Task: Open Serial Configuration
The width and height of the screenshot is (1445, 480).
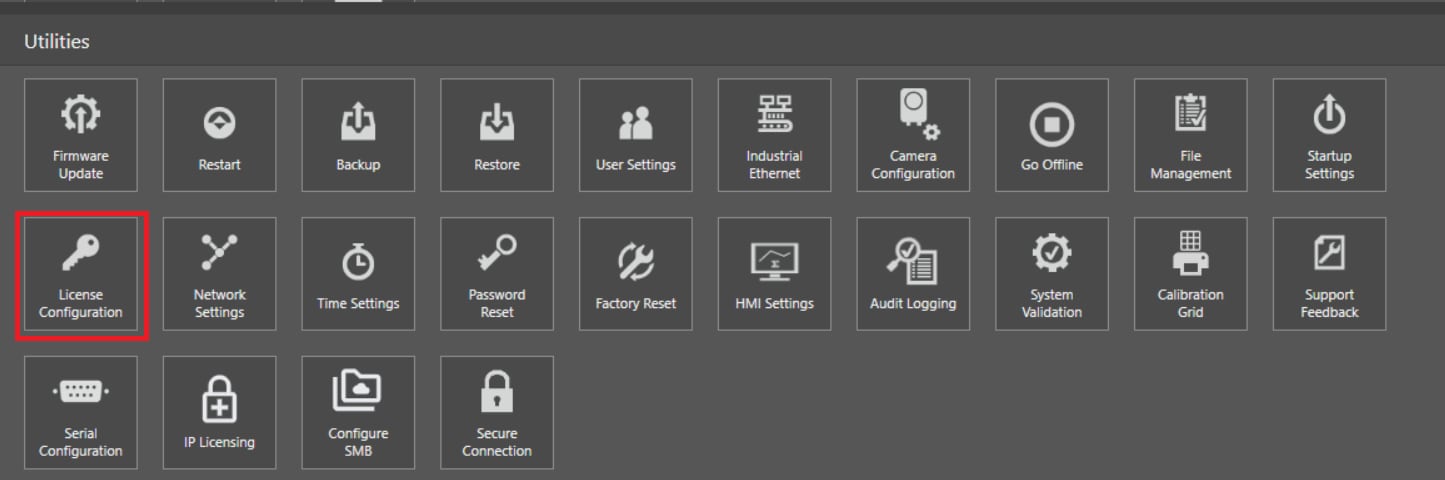Action: click(x=81, y=413)
